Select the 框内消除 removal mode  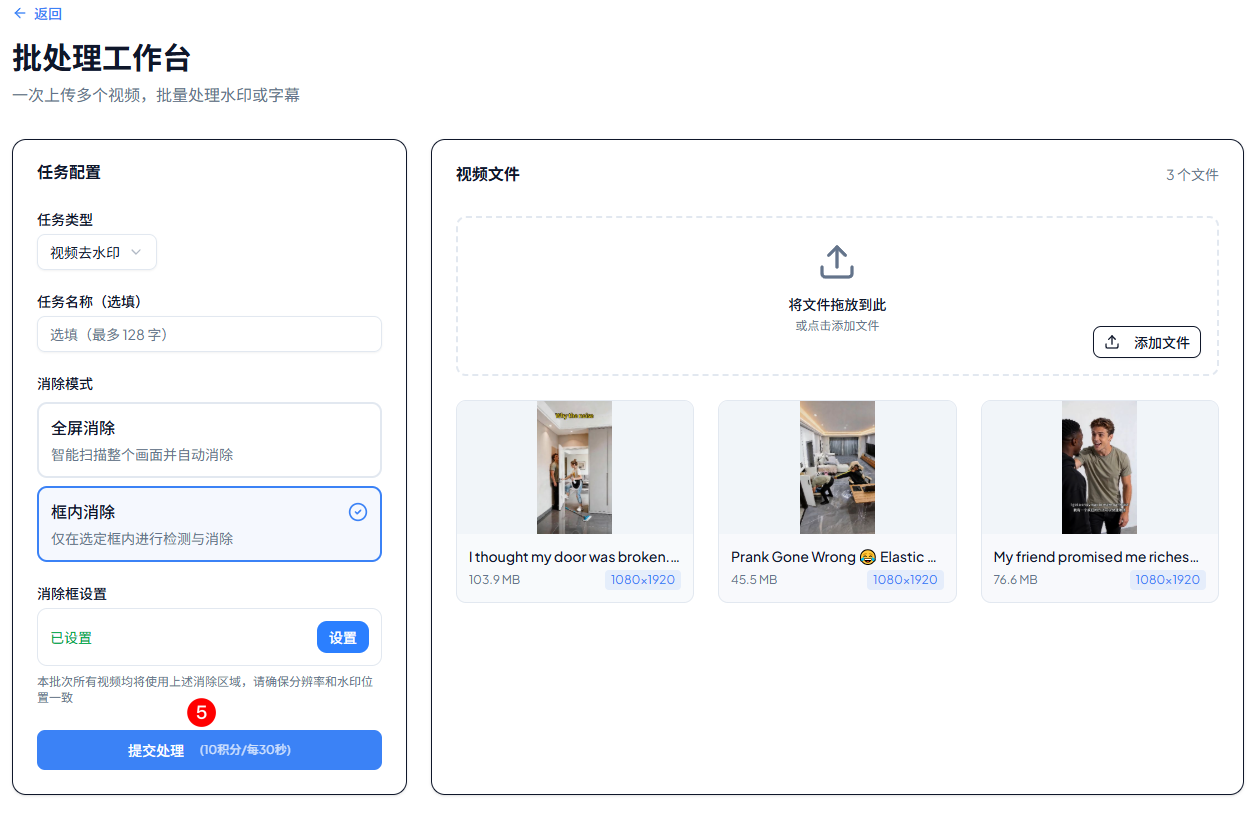[209, 524]
